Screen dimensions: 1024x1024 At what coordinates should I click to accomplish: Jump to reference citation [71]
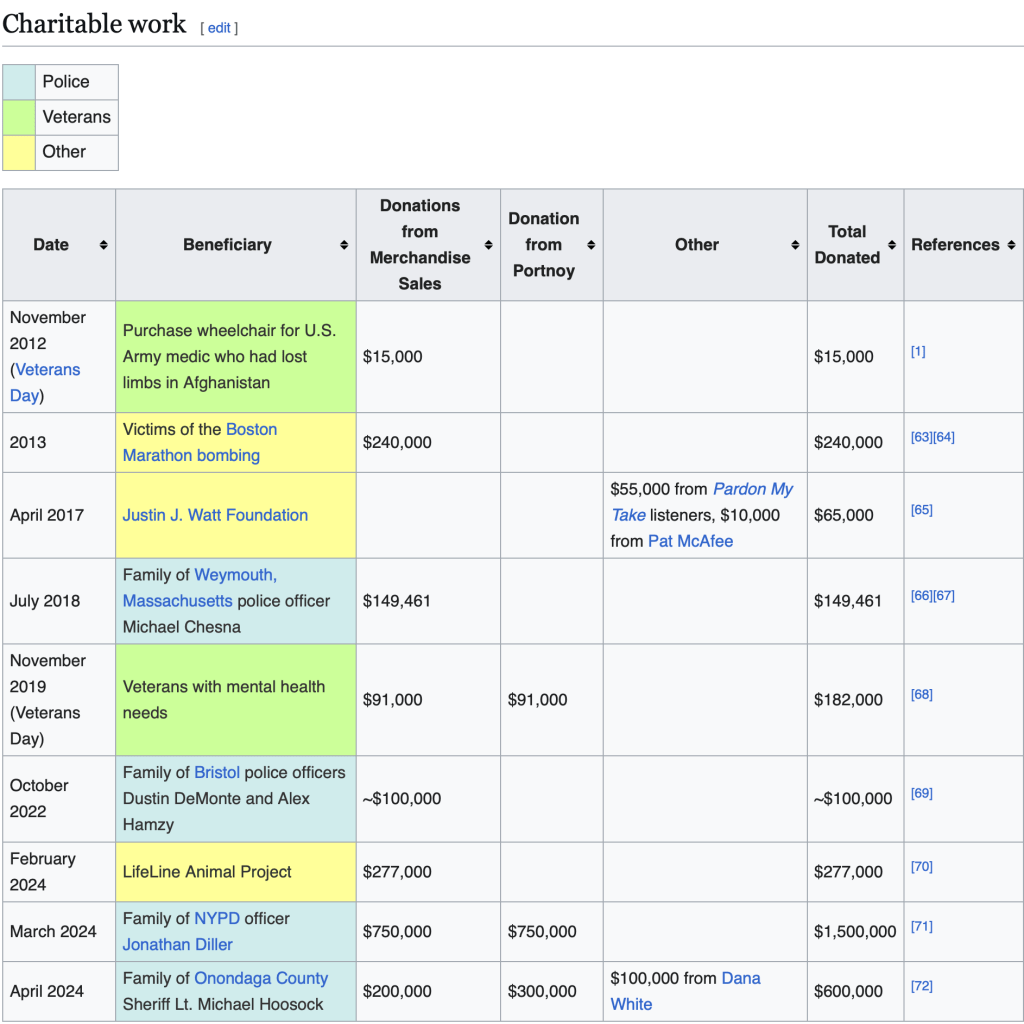pyautogui.click(x=921, y=926)
